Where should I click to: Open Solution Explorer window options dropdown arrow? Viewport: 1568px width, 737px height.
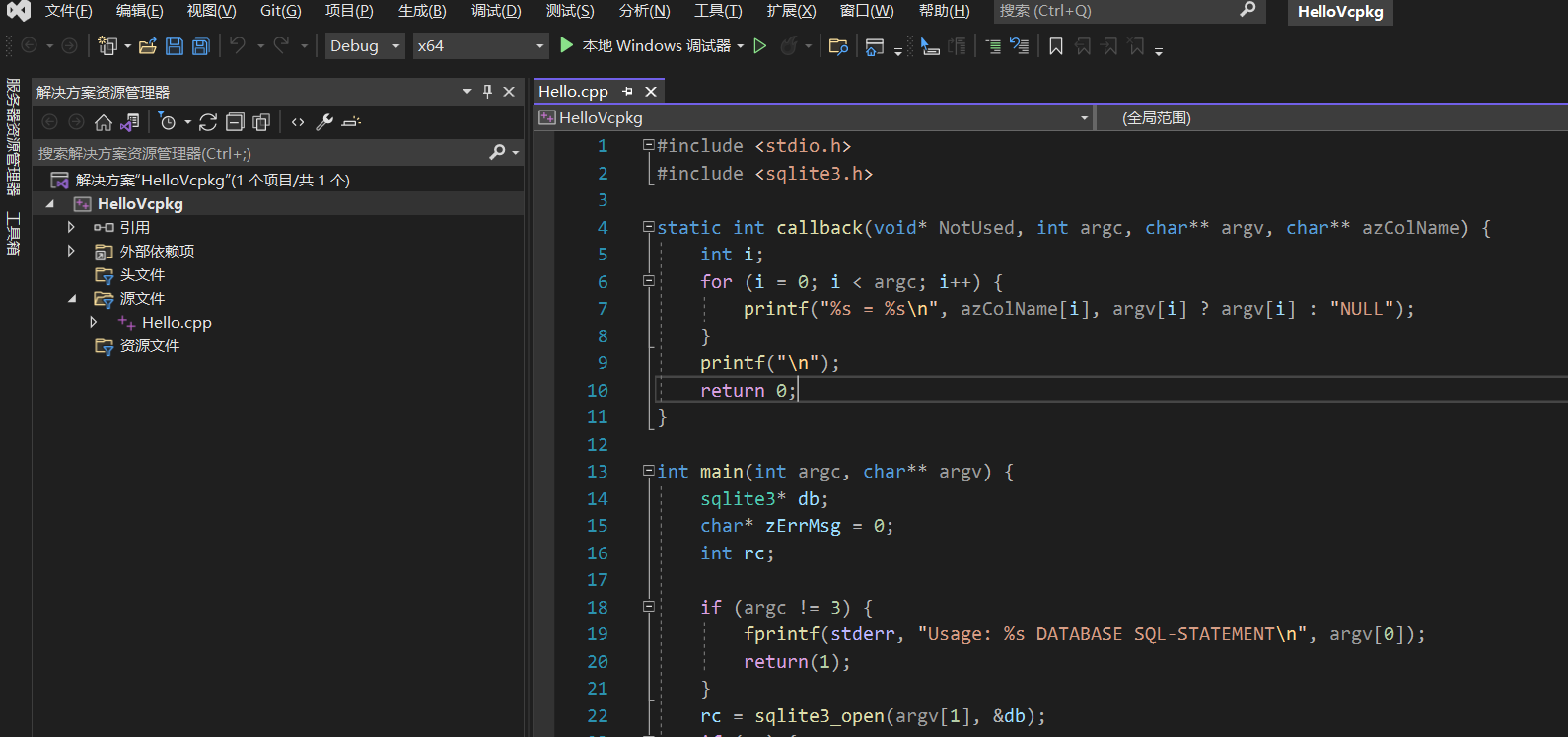(x=467, y=91)
